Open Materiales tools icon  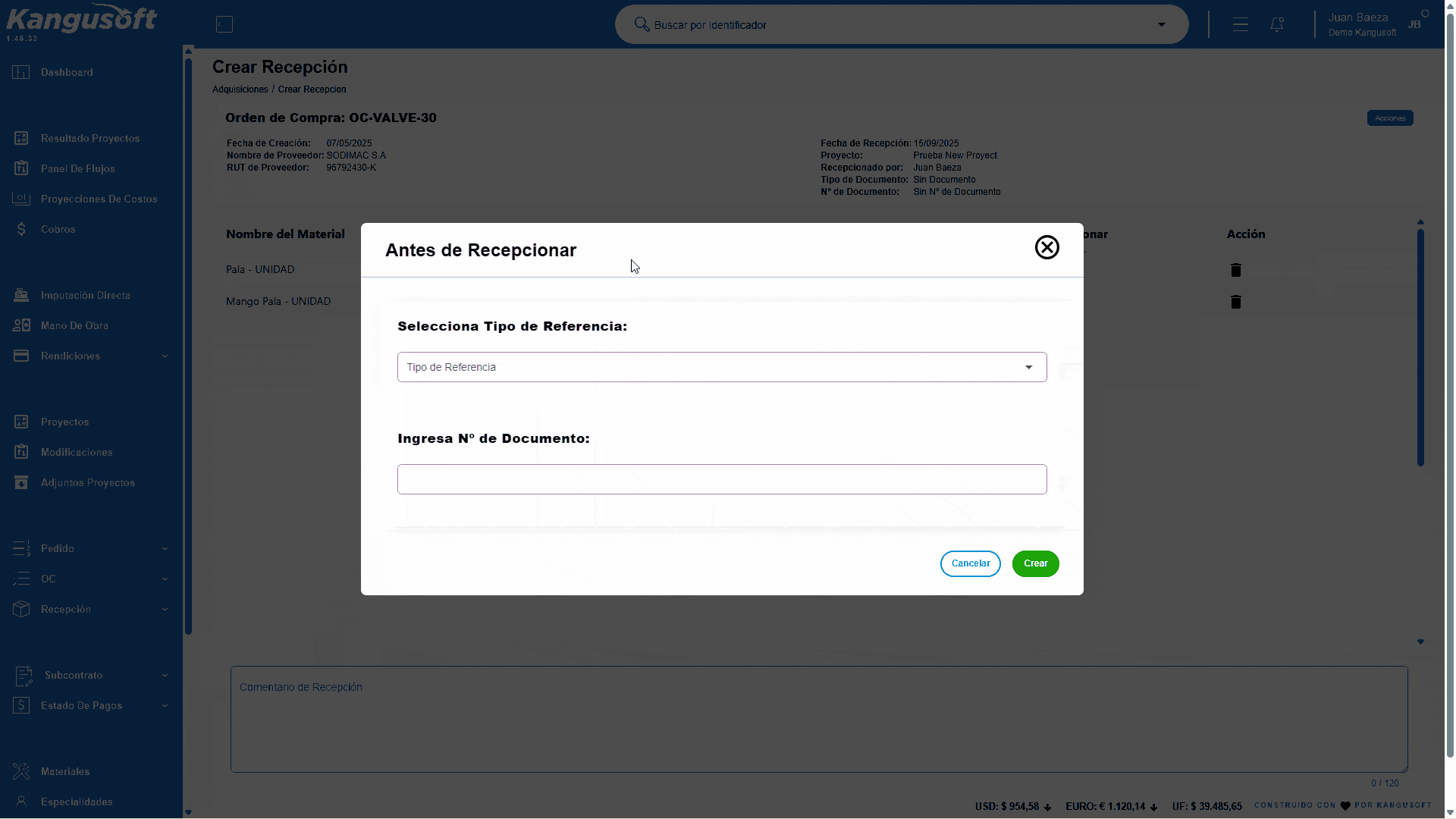(21, 771)
